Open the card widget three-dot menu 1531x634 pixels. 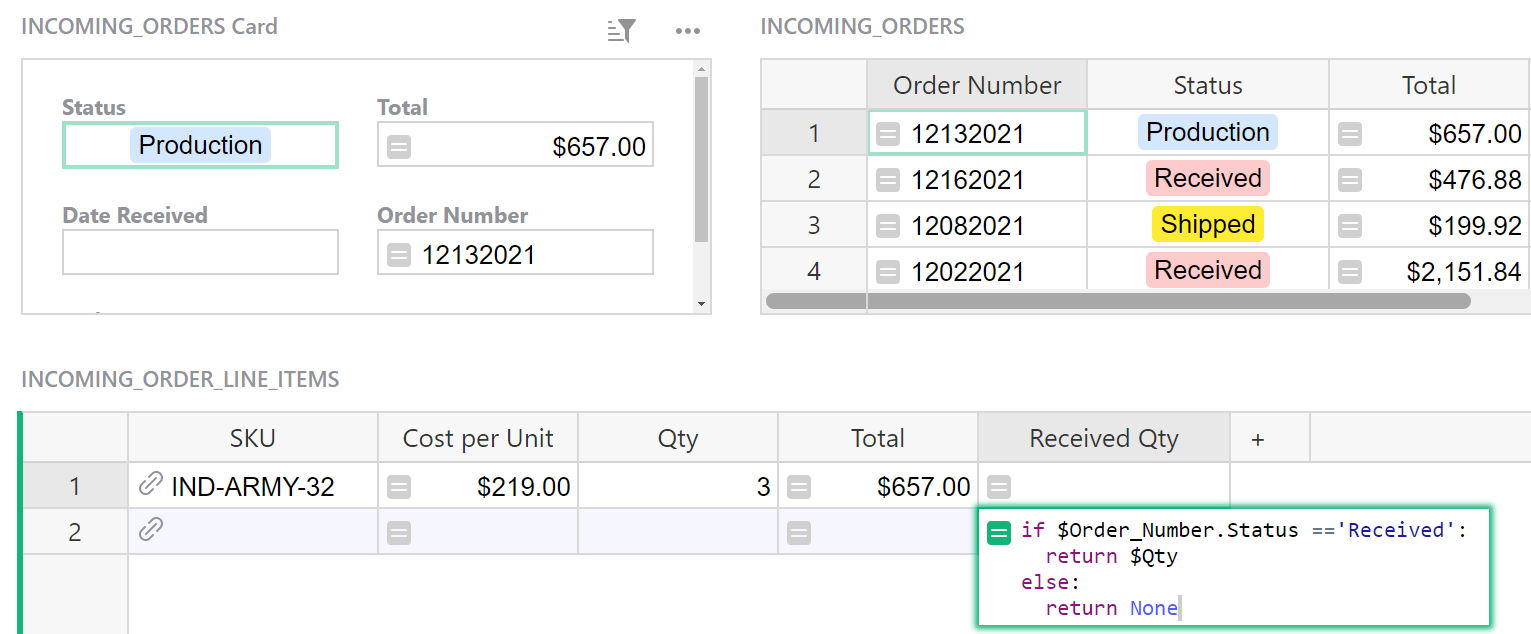pos(687,30)
